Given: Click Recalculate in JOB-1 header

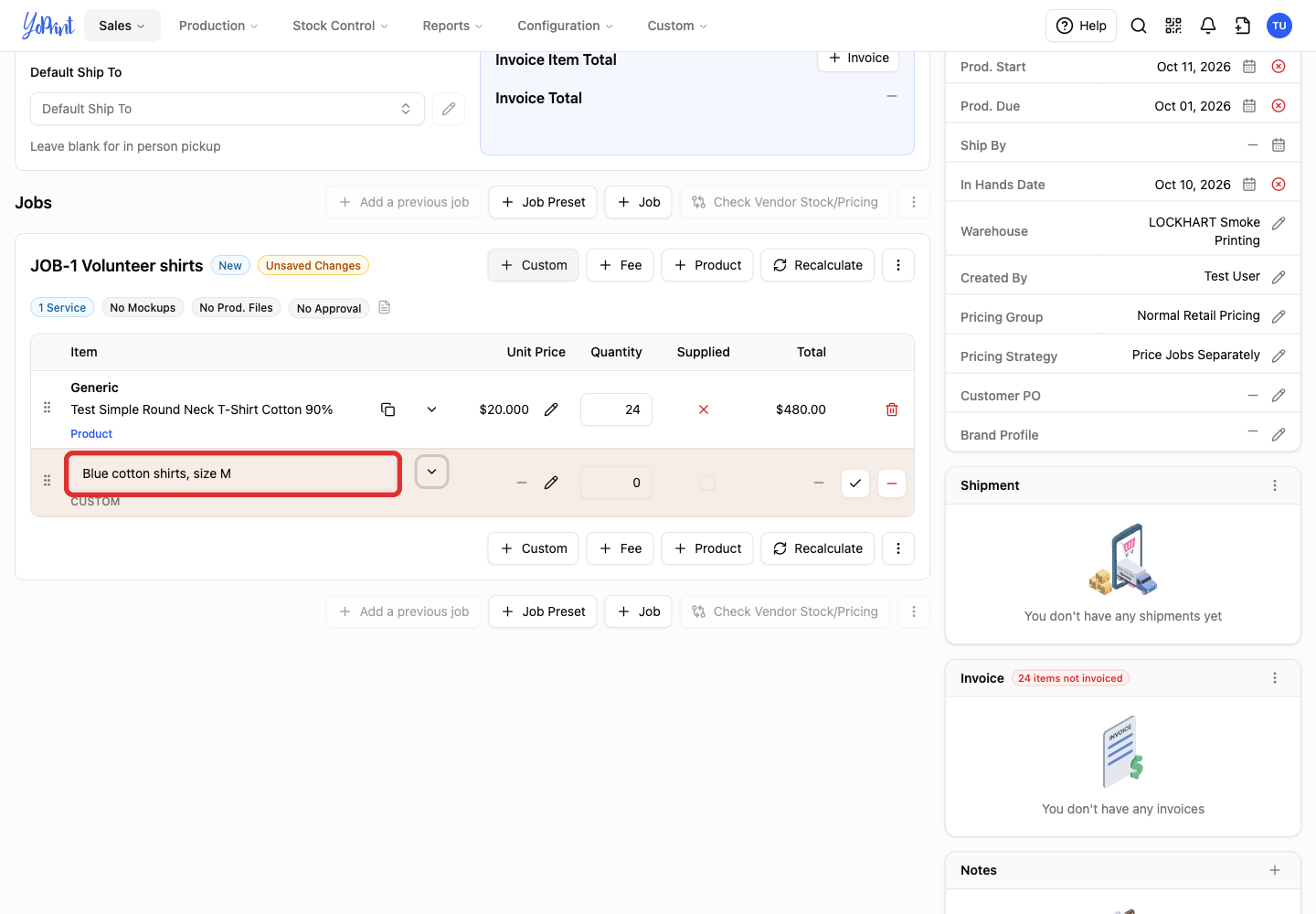Looking at the screenshot, I should pyautogui.click(x=818, y=265).
